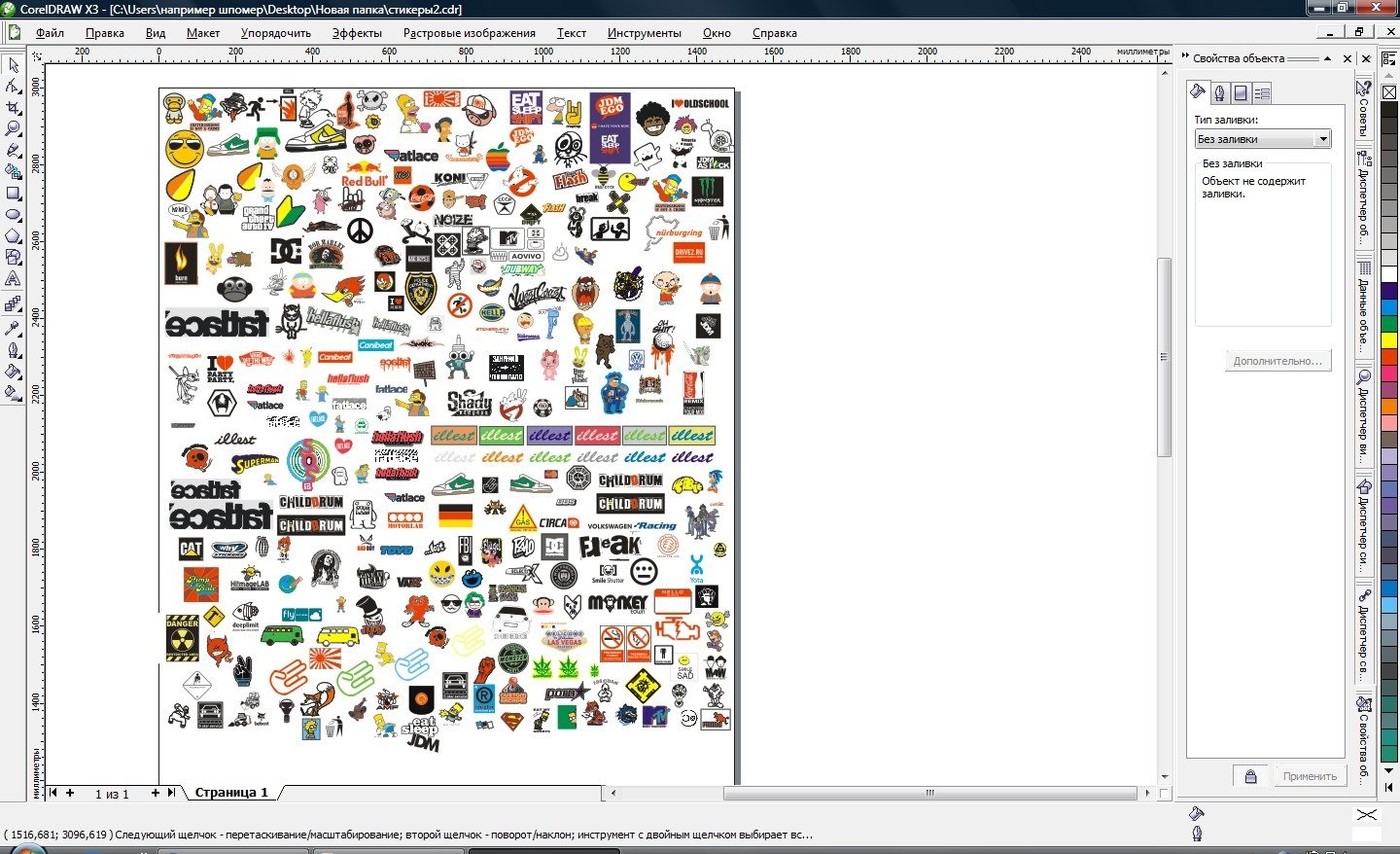This screenshot has height=854, width=1400.
Task: Select the Text tool
Action: [x=14, y=278]
